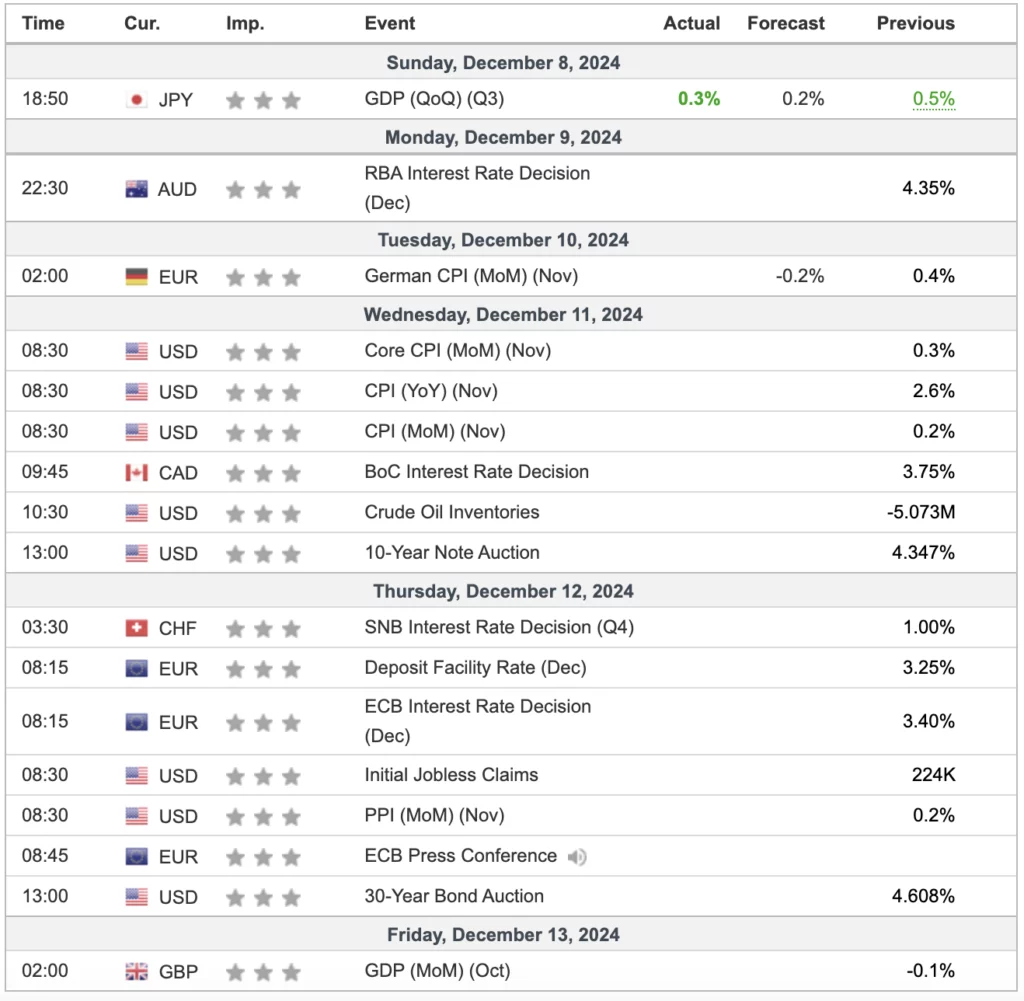The height and width of the screenshot is (1001, 1024).
Task: Open the PPI (MoM) (Nov) event
Action: [x=434, y=815]
